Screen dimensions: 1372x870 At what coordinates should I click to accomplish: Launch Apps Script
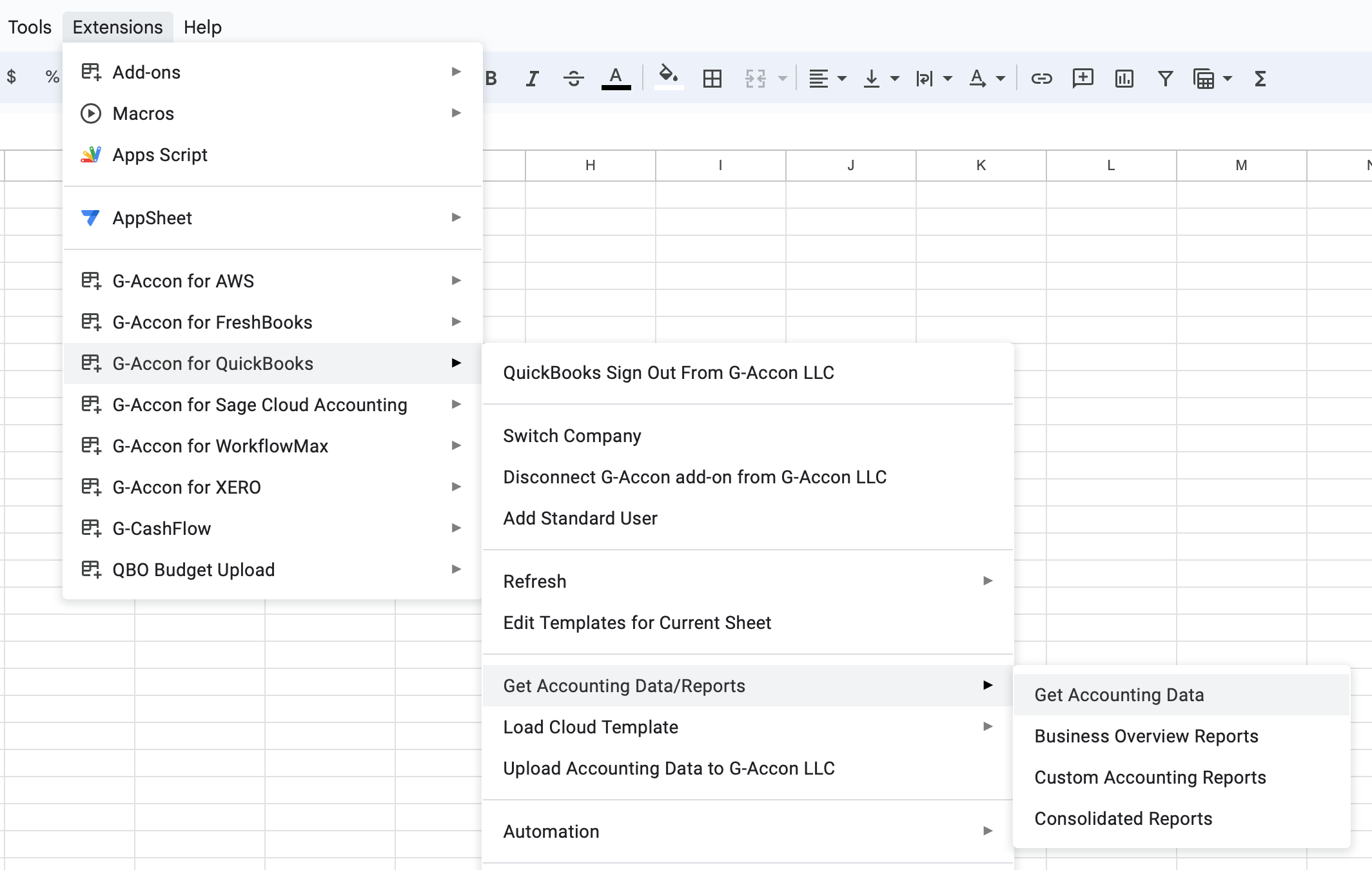tap(273, 155)
